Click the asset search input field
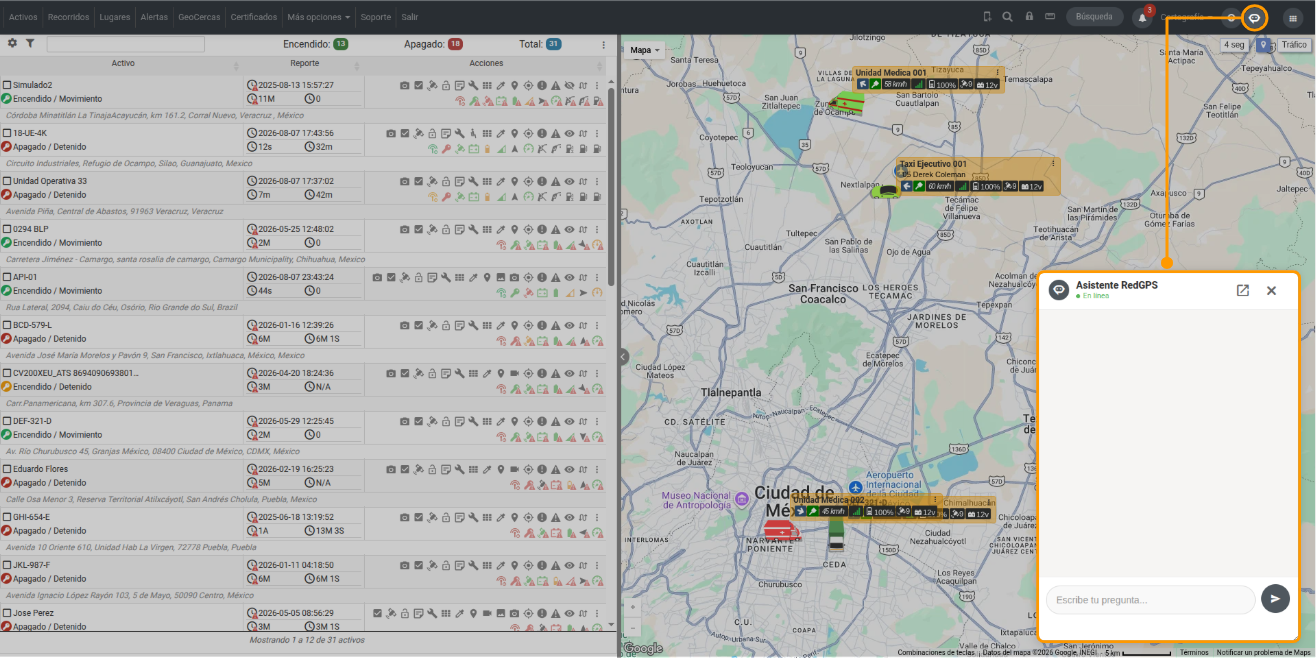 tap(125, 44)
